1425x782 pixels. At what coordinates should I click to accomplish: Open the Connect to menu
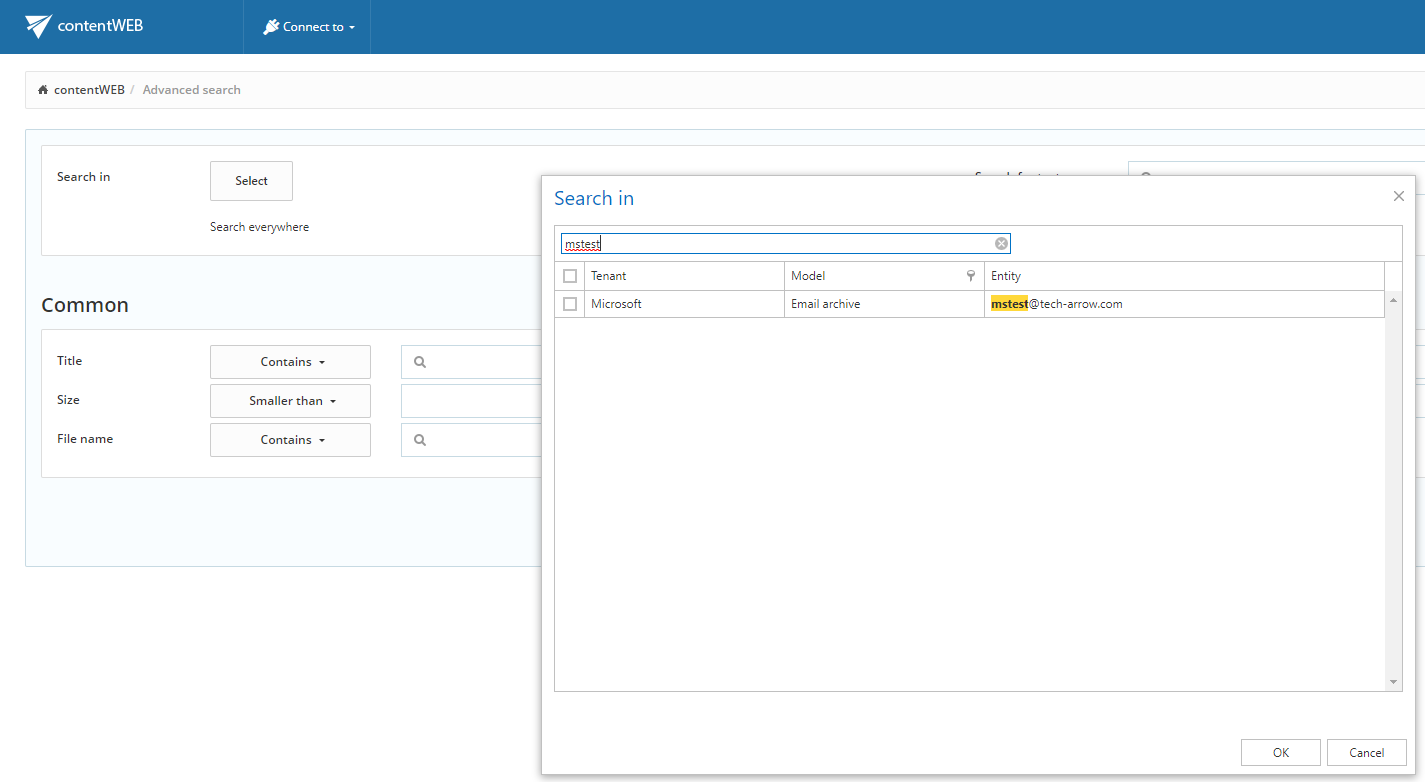(318, 27)
